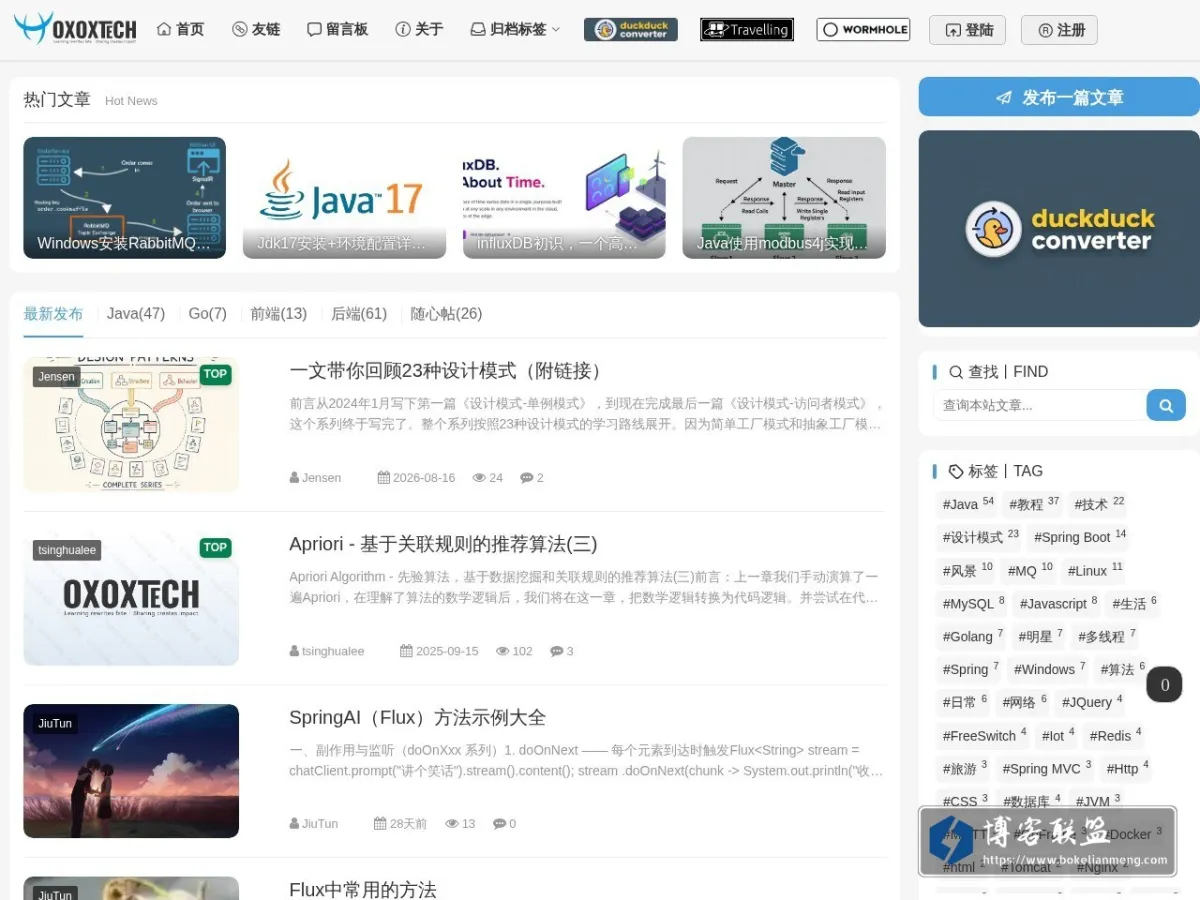
Task: Open Java使用modbus4j hot article card
Action: coord(784,198)
